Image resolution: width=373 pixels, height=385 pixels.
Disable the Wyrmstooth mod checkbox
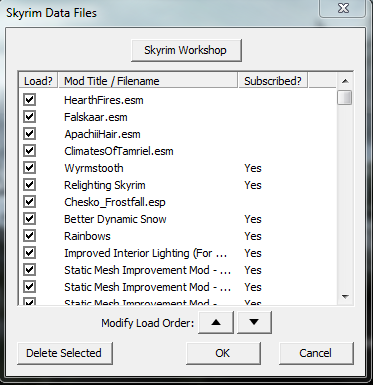coord(29,168)
